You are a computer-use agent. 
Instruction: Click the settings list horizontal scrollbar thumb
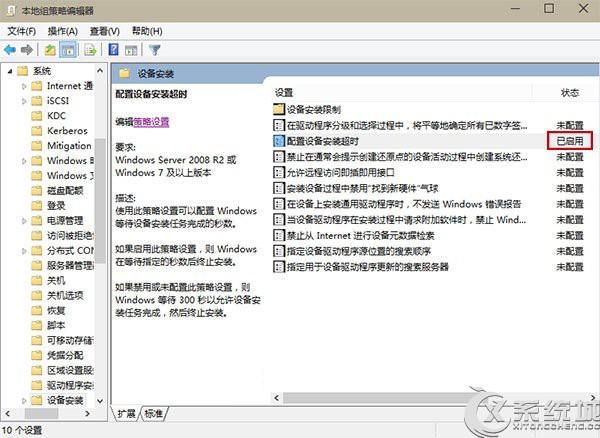379,398
